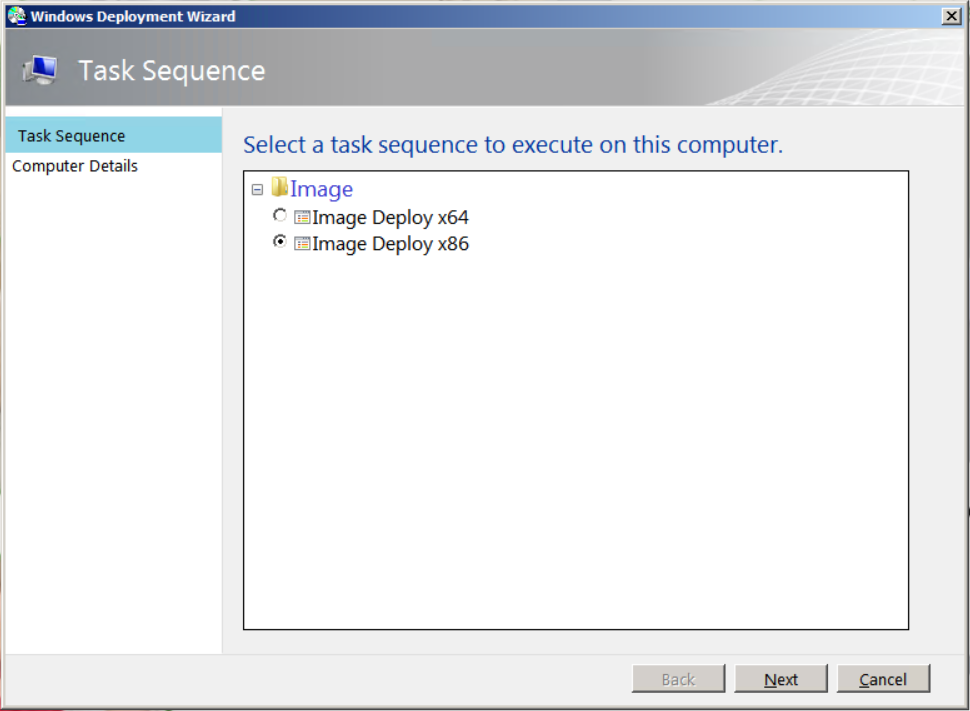Cancel the deployment wizard

(883, 678)
